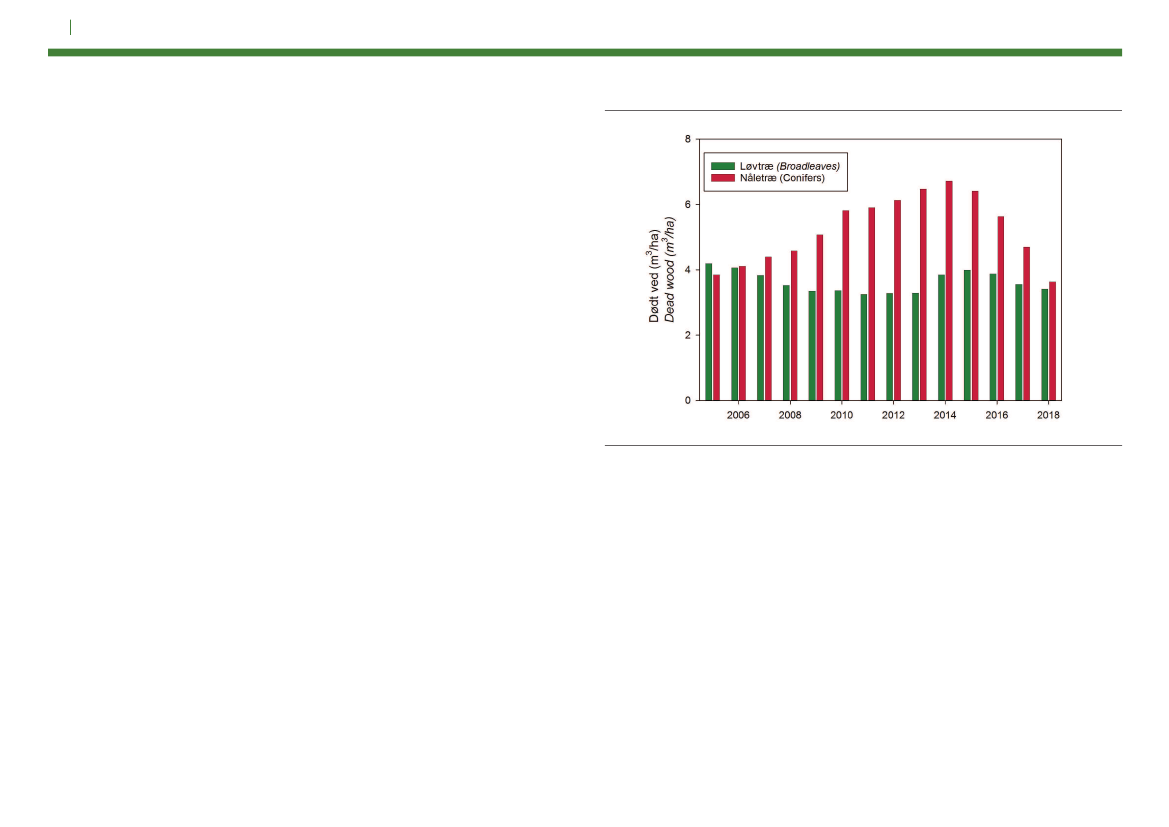Click the green broadleaves bar at 2018
This screenshot has width=1169, height=827.
[x=1045, y=345]
